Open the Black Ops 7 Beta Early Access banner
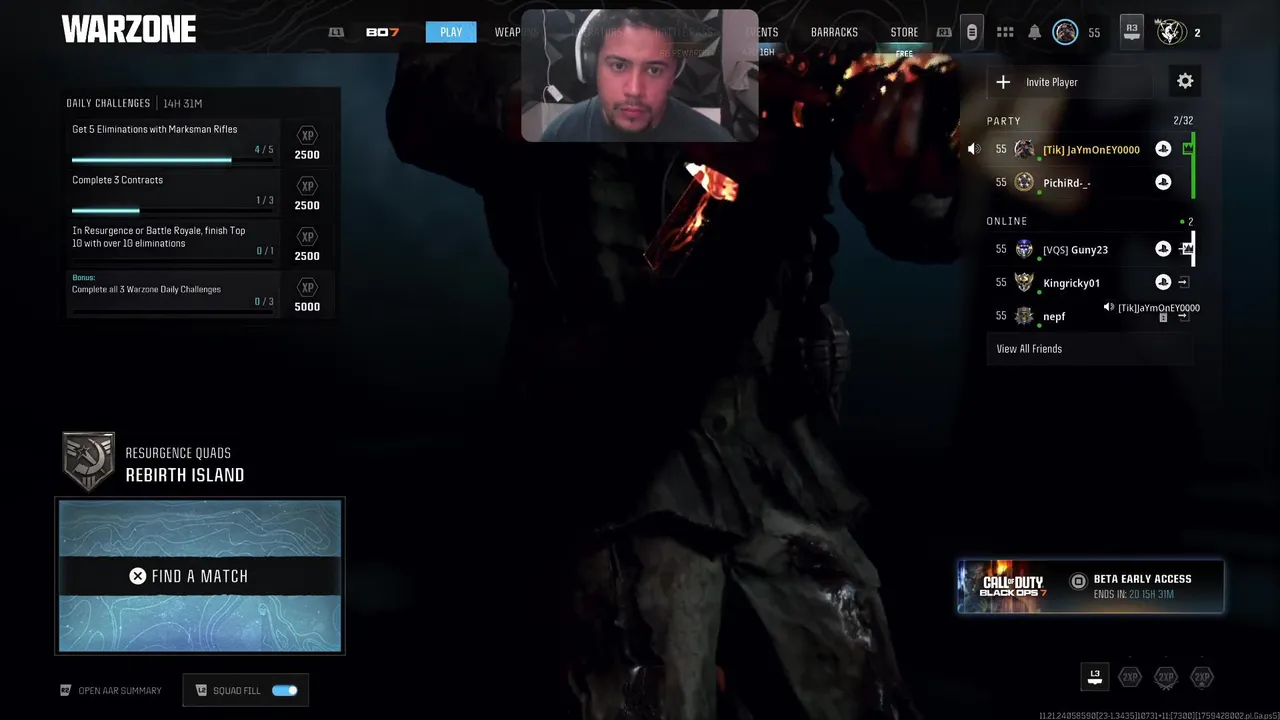The width and height of the screenshot is (1280, 720). [1091, 586]
